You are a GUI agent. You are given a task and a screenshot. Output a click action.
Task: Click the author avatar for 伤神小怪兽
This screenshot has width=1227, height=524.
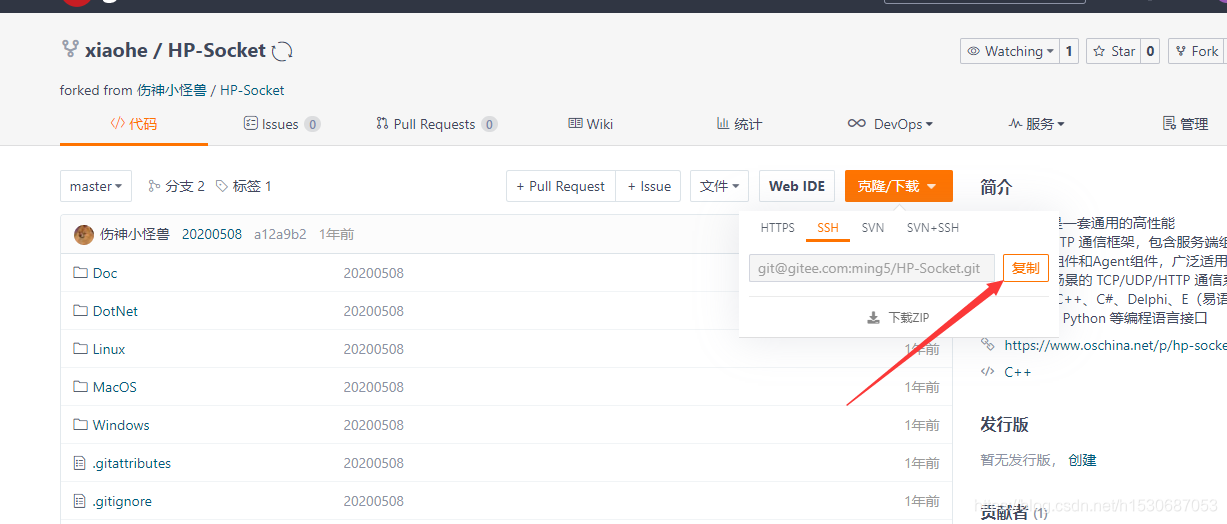click(84, 234)
